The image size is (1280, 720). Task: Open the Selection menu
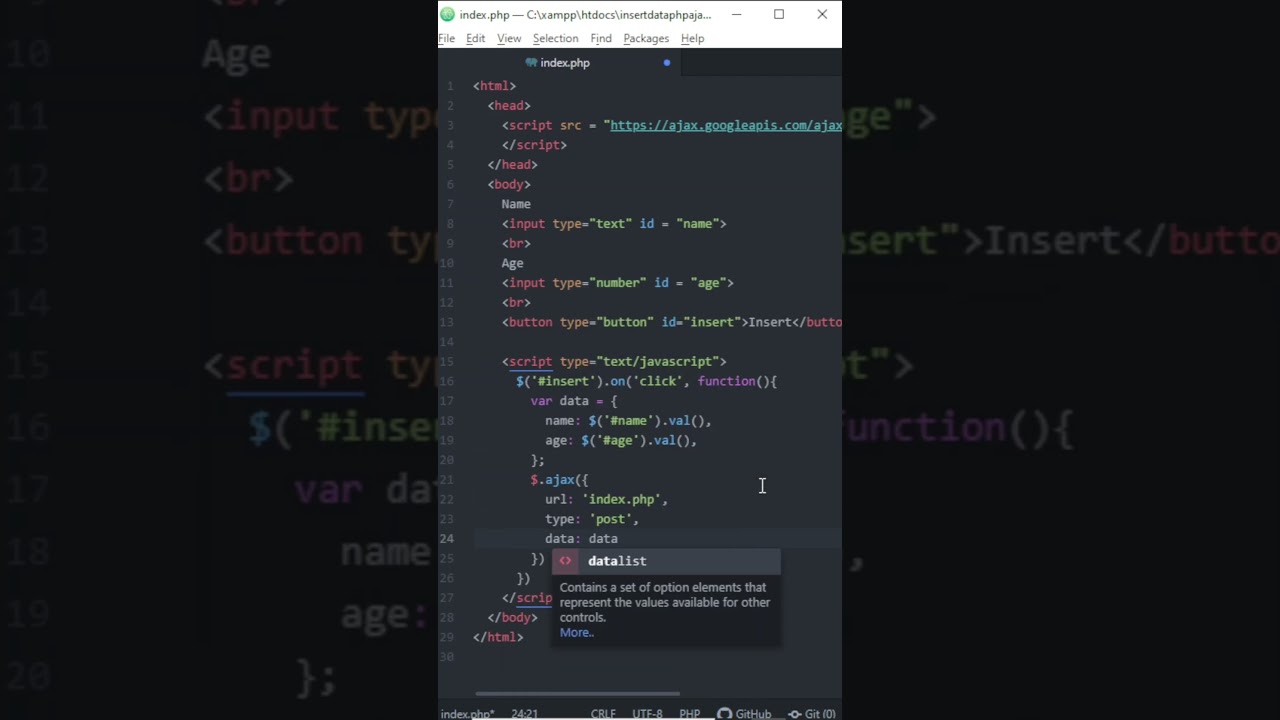point(555,38)
